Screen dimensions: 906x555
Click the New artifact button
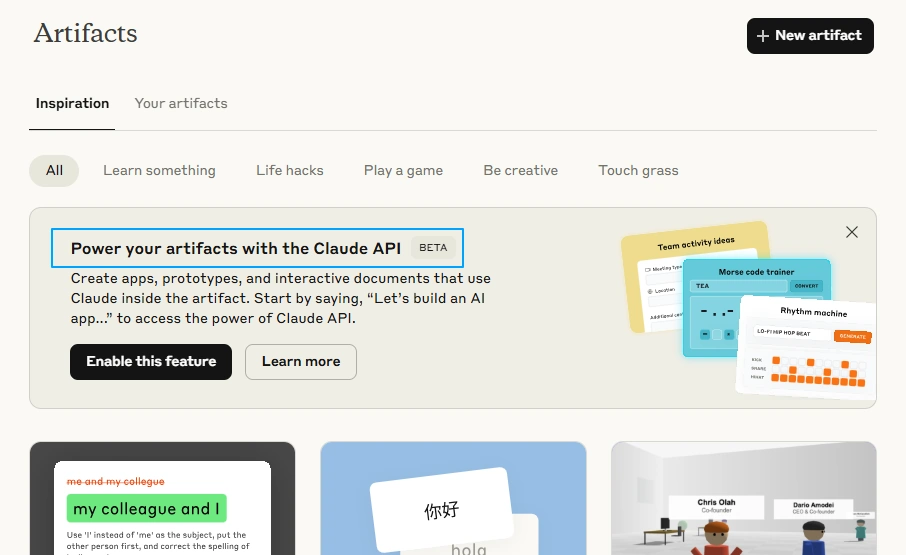tap(810, 36)
